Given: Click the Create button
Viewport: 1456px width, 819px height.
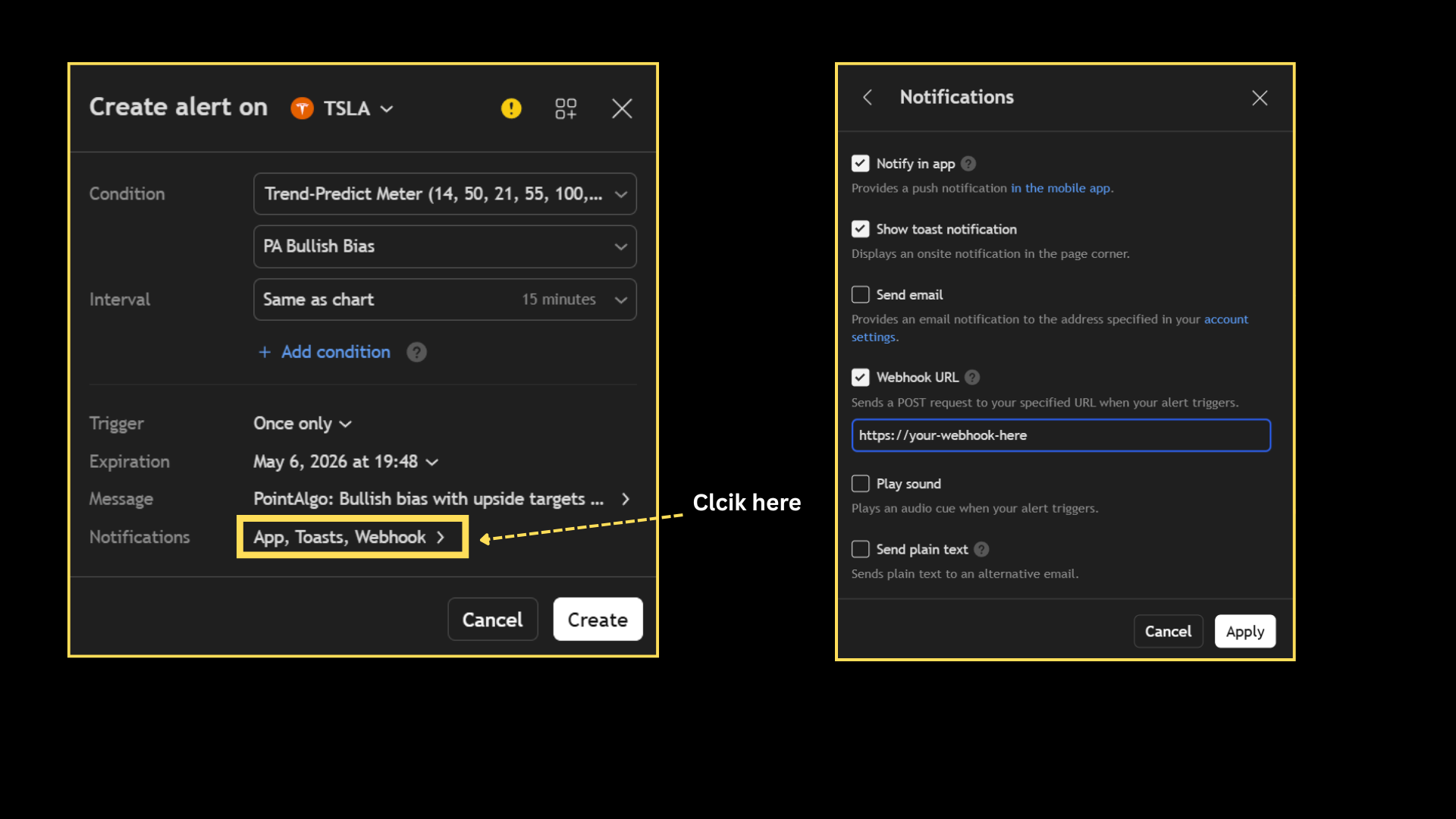Looking at the screenshot, I should point(598,619).
